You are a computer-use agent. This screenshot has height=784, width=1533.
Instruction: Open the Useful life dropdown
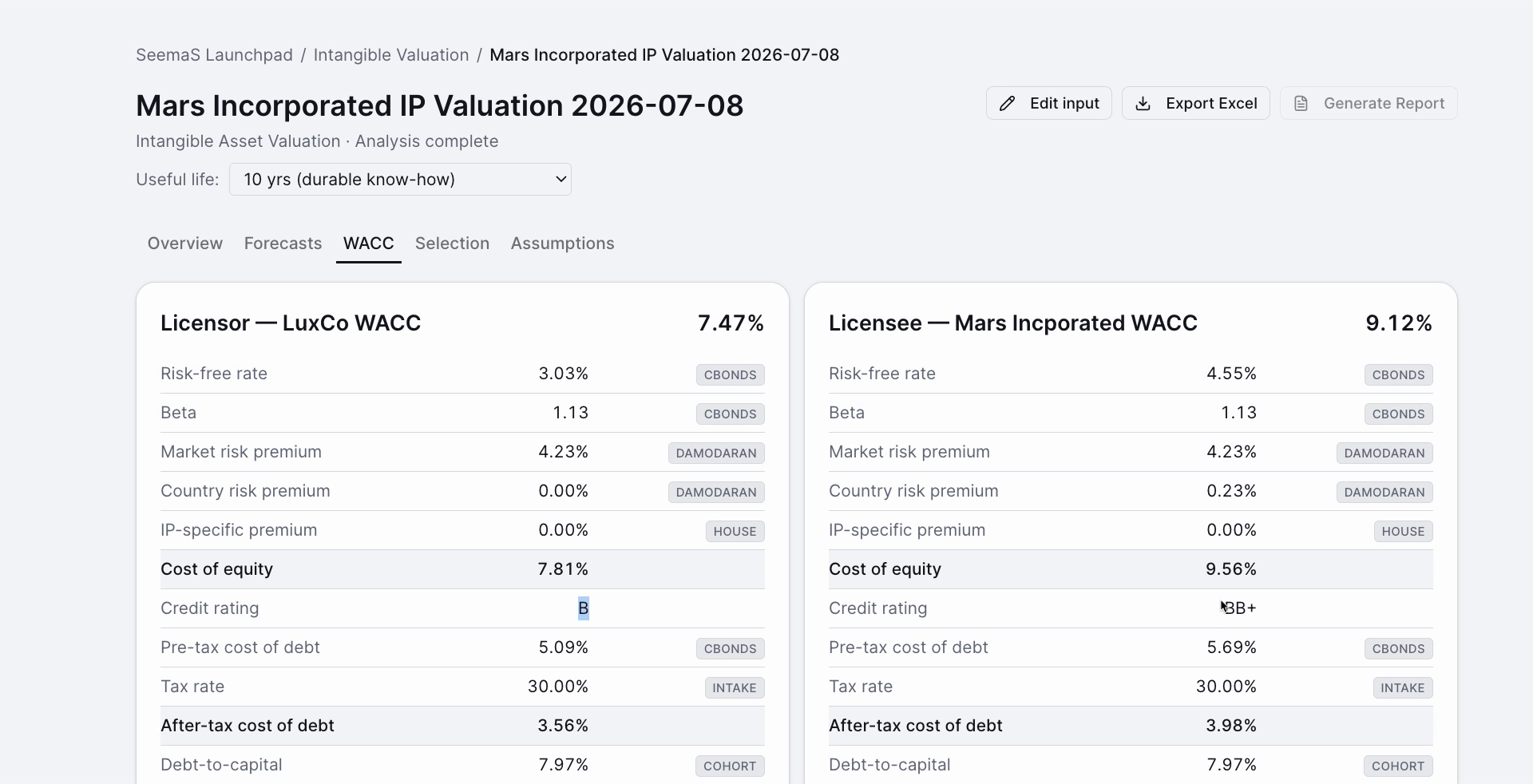(400, 180)
